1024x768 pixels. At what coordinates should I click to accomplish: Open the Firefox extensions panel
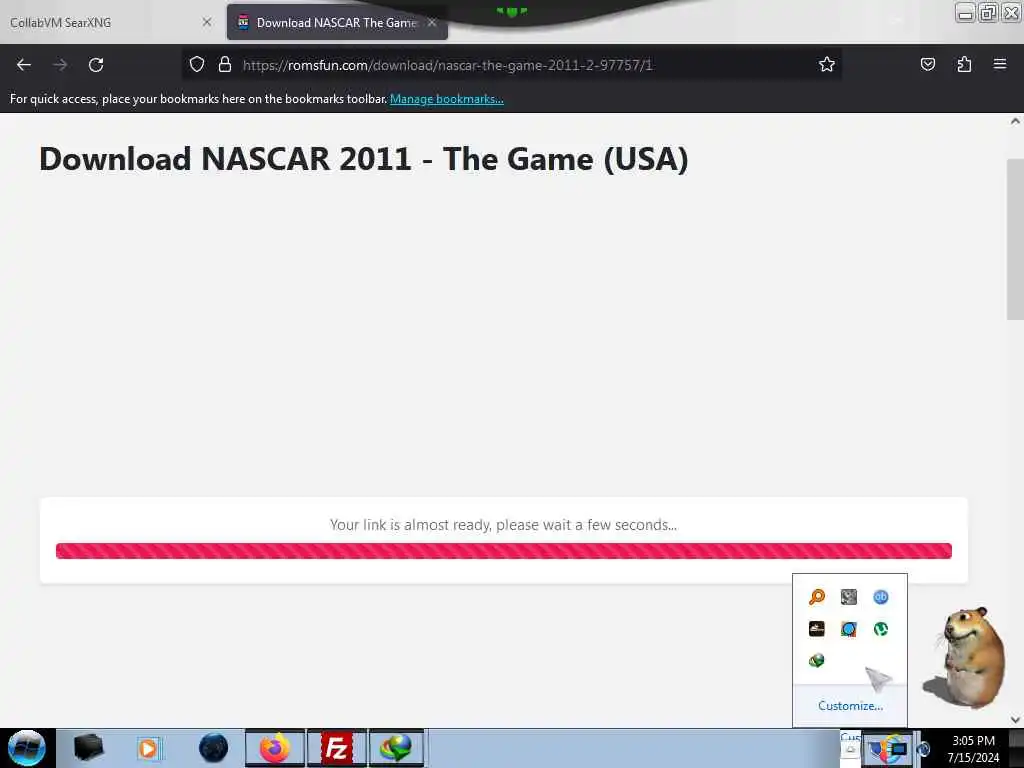pos(964,64)
